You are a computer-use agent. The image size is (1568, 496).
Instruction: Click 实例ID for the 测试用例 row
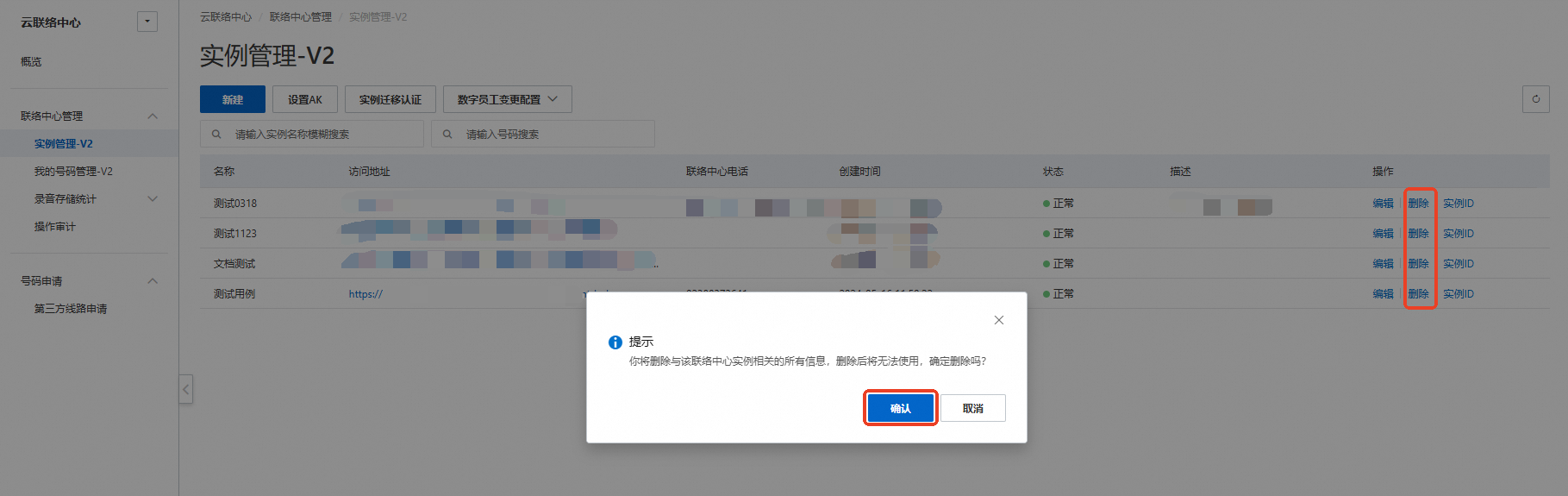[1459, 293]
